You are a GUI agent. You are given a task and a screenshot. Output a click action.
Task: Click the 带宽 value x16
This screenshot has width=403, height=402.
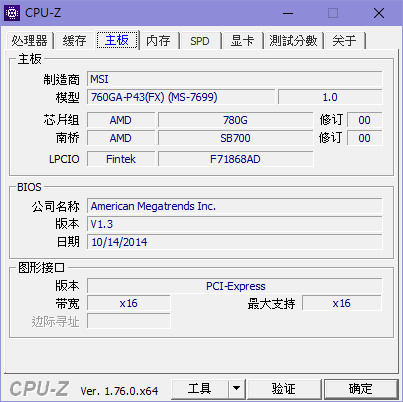click(129, 303)
